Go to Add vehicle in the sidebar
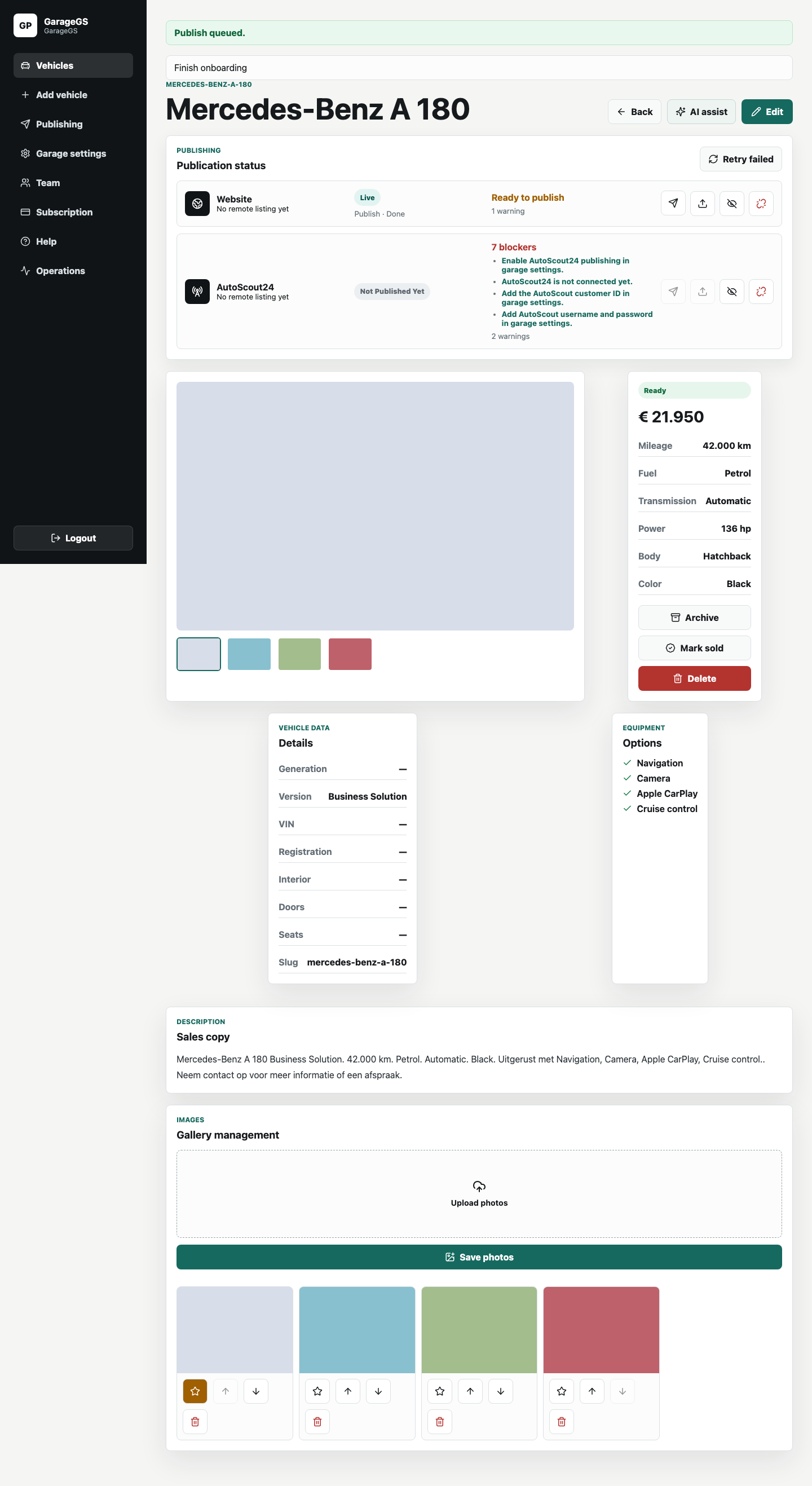This screenshot has width=812, height=1486. coord(73,95)
